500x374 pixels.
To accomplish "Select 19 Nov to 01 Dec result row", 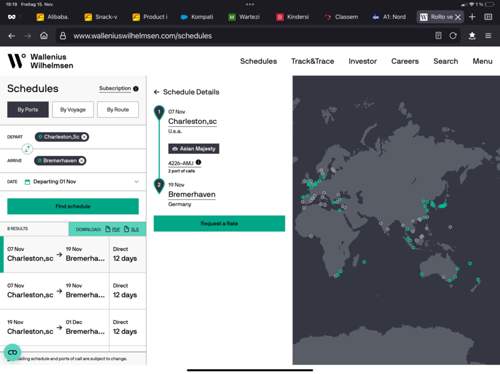I will point(73,328).
